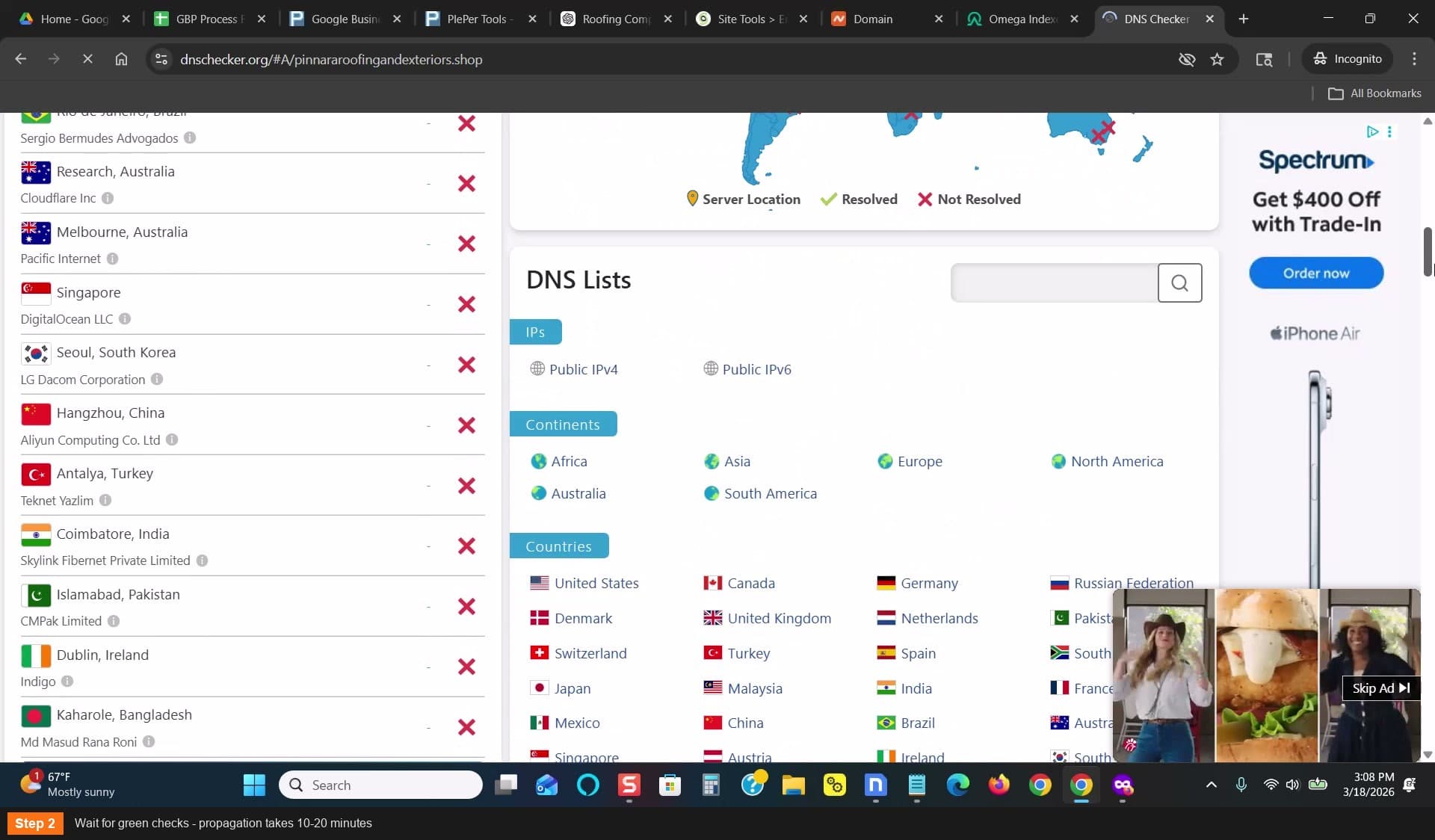Open the site information icon in address bar

point(161,59)
